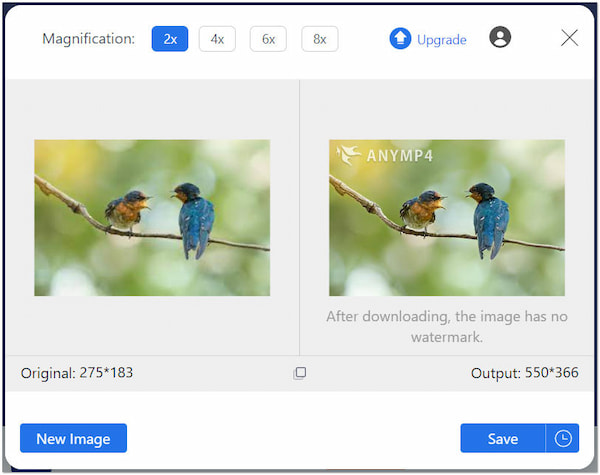Viewport: 600px width, 475px height.
Task: Open the user account profile icon
Action: (500, 38)
